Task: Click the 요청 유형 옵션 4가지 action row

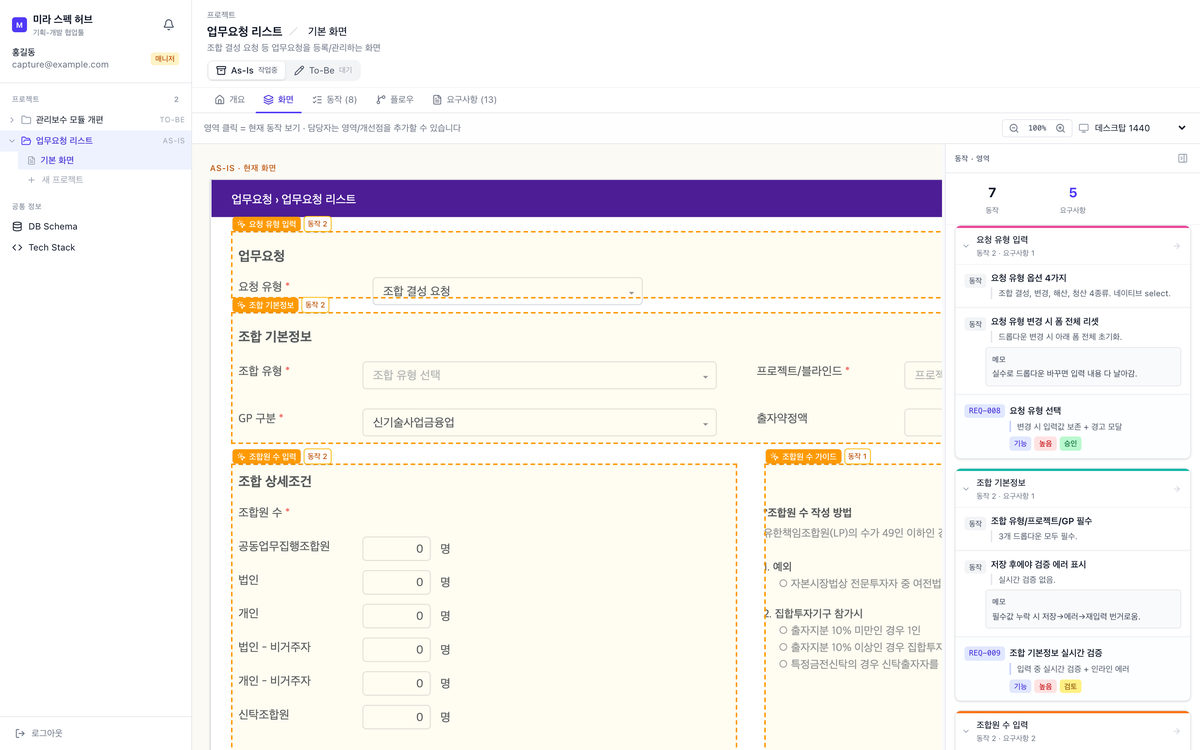Action: (x=1073, y=284)
